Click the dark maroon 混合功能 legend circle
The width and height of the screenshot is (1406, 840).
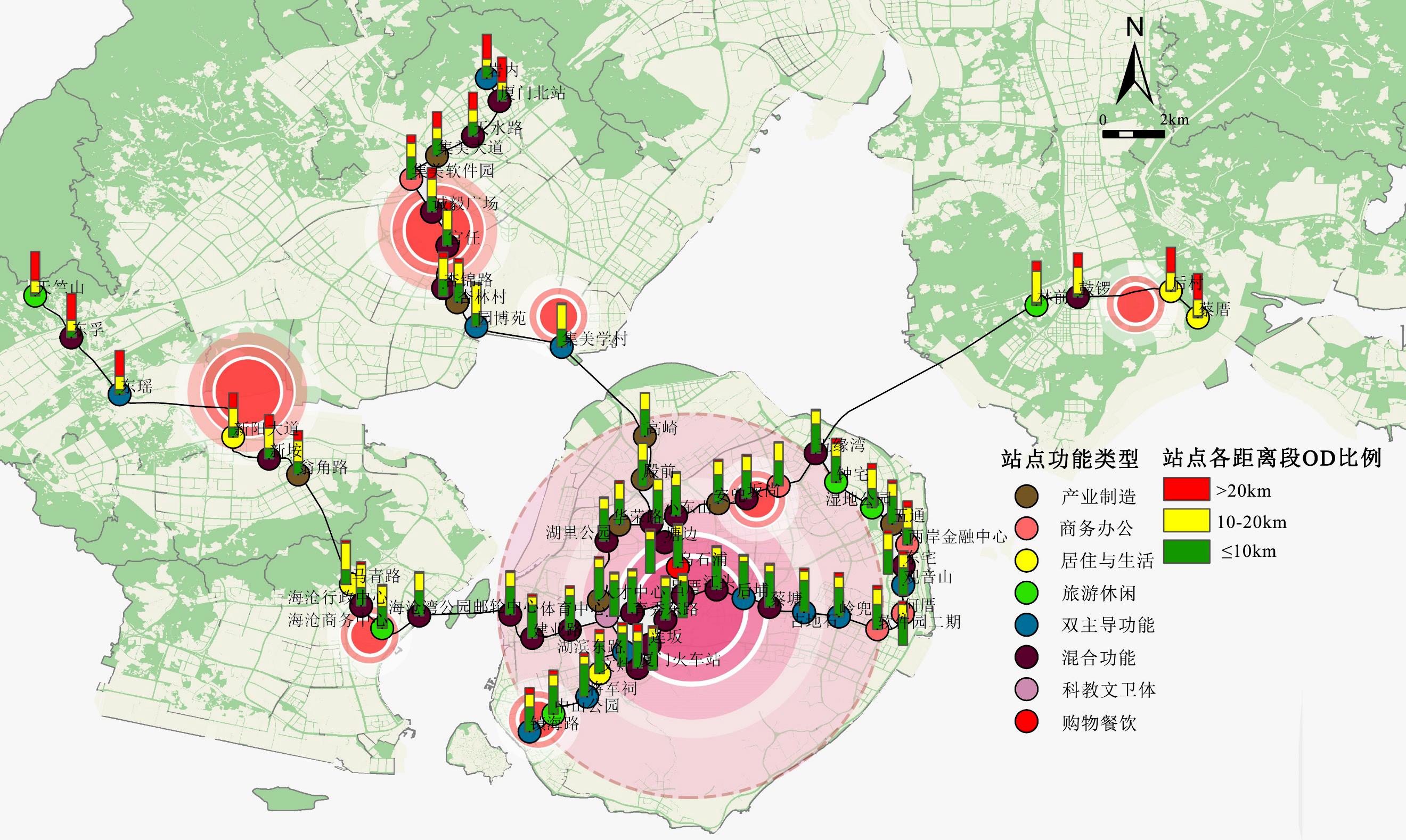1026,657
